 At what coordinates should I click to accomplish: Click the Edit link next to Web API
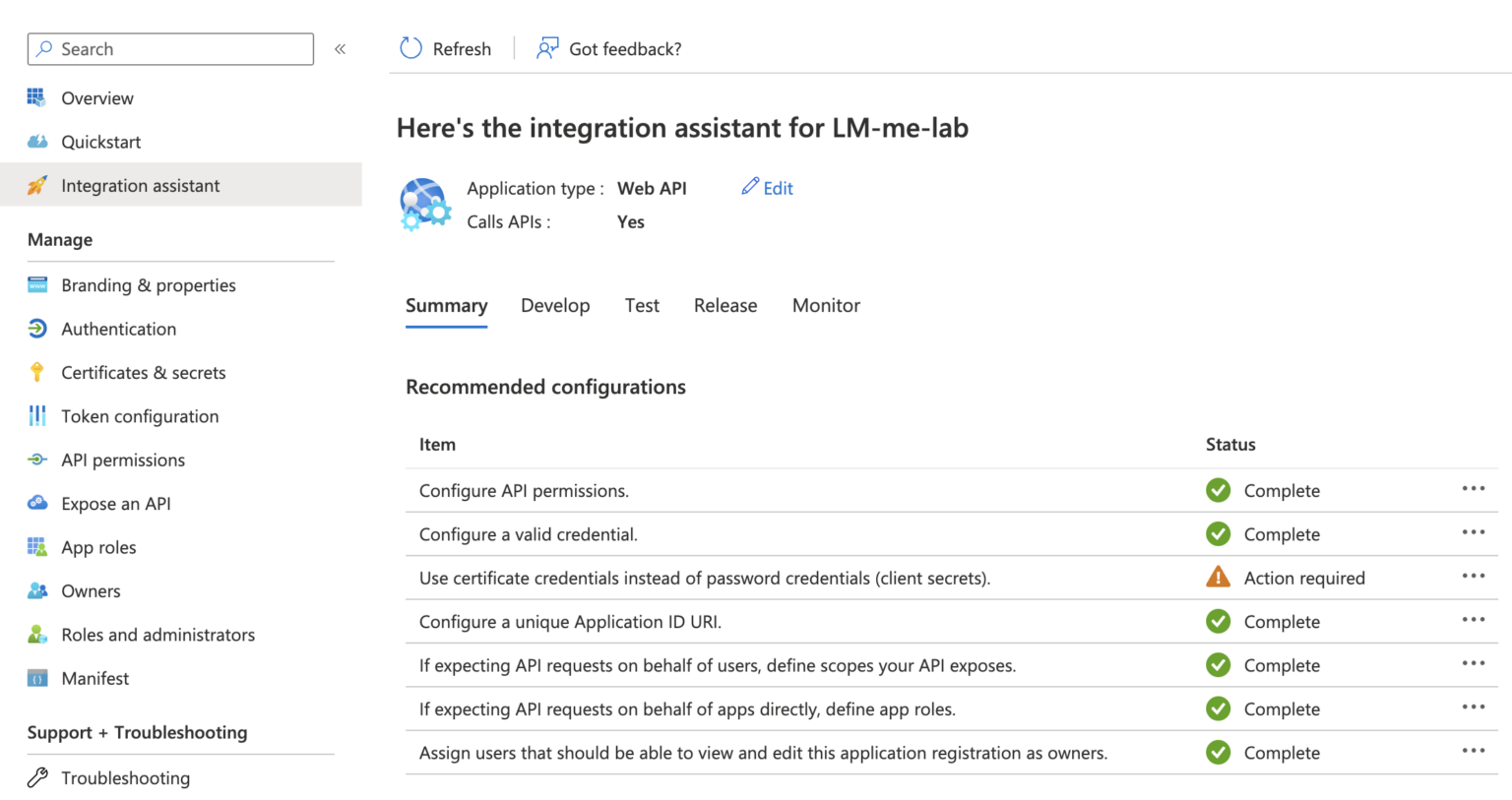coord(767,187)
